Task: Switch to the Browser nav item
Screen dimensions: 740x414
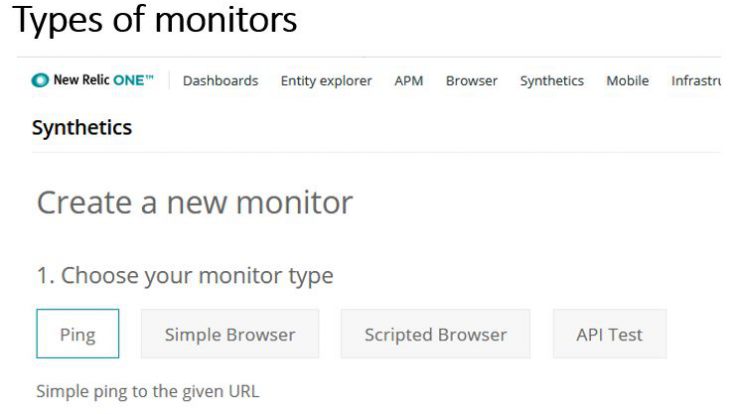Action: (x=471, y=81)
